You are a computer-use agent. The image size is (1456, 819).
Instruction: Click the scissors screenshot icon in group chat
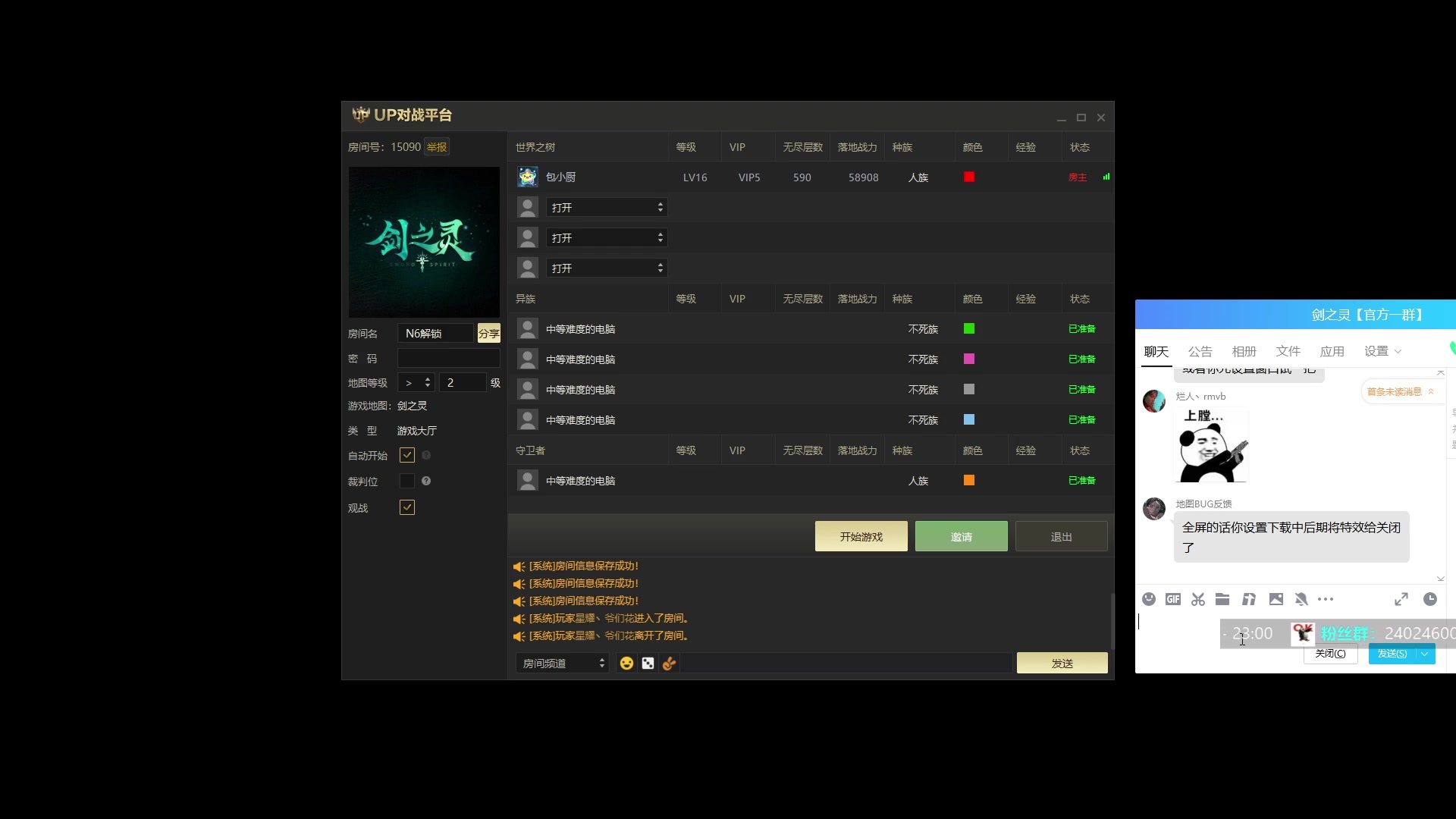(x=1198, y=599)
